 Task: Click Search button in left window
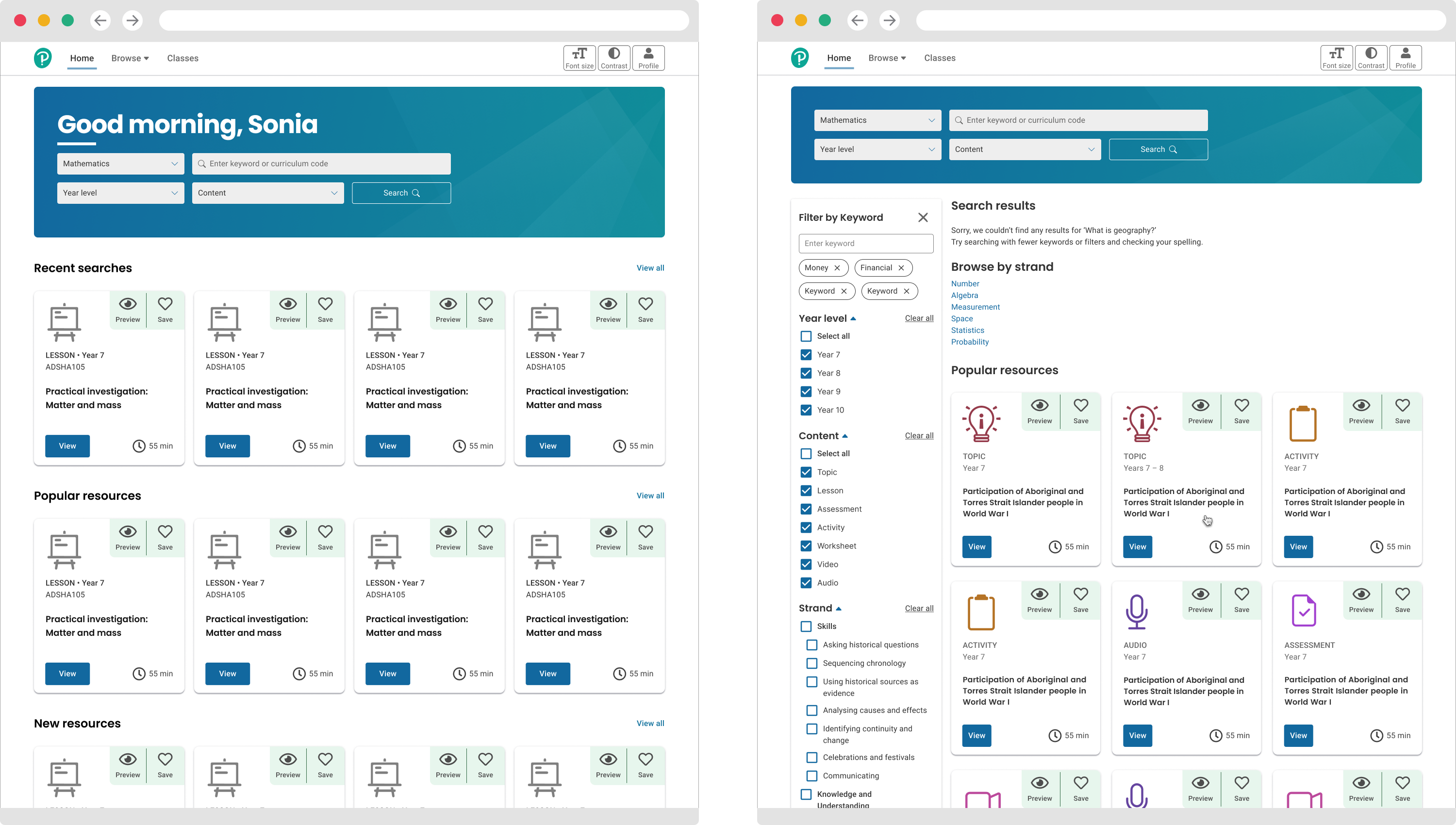401,193
